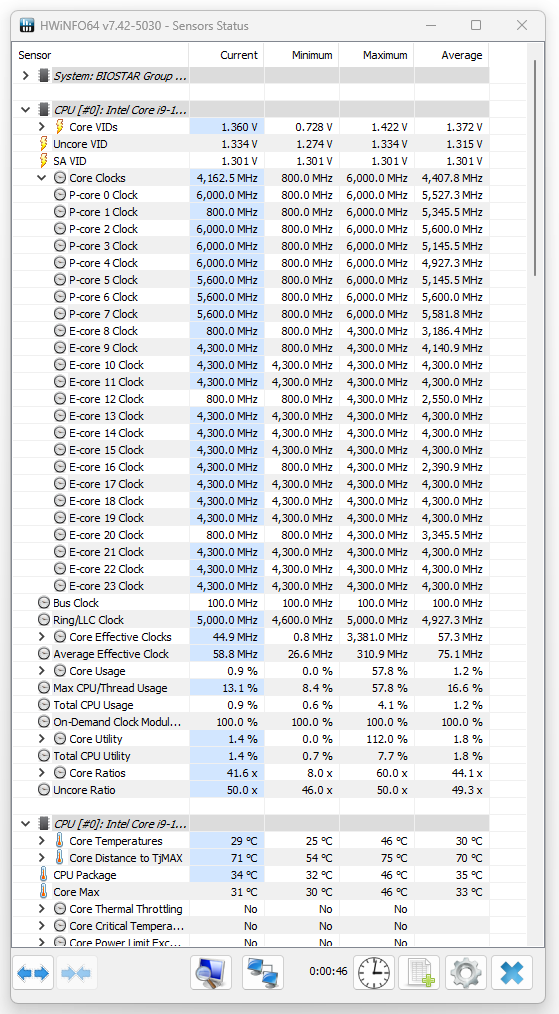Viewport: 559px width, 1014px height.
Task: Click the blue expand-columns arrows icon
Action: 33,973
